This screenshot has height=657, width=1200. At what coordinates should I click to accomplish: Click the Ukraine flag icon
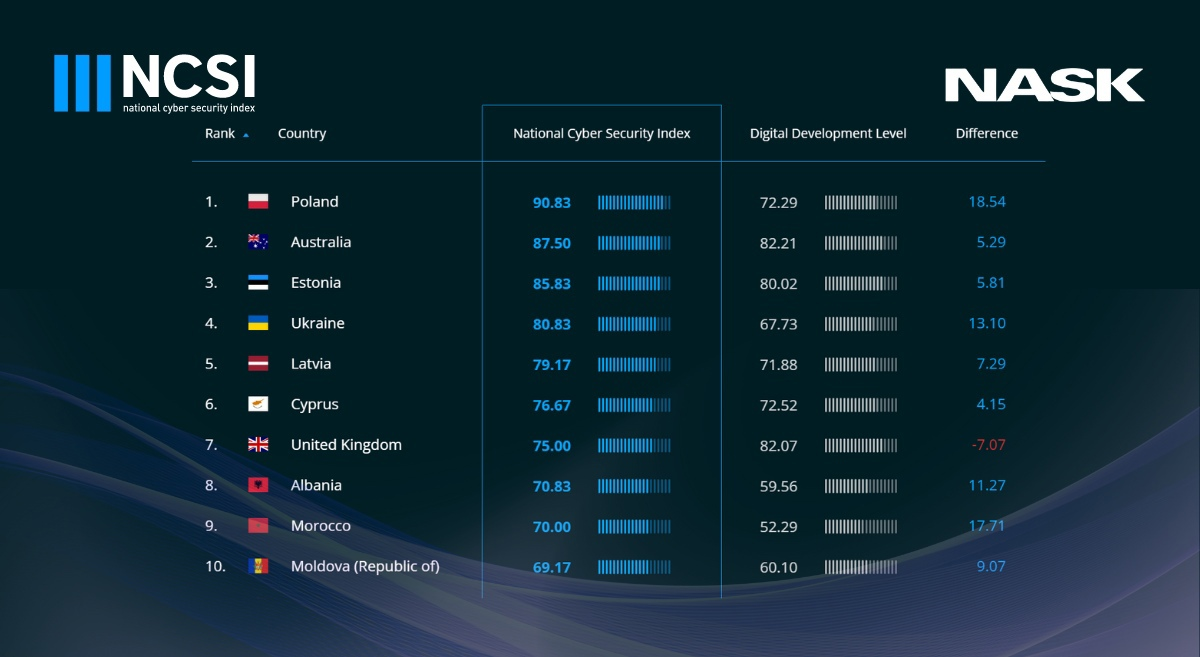click(258, 323)
